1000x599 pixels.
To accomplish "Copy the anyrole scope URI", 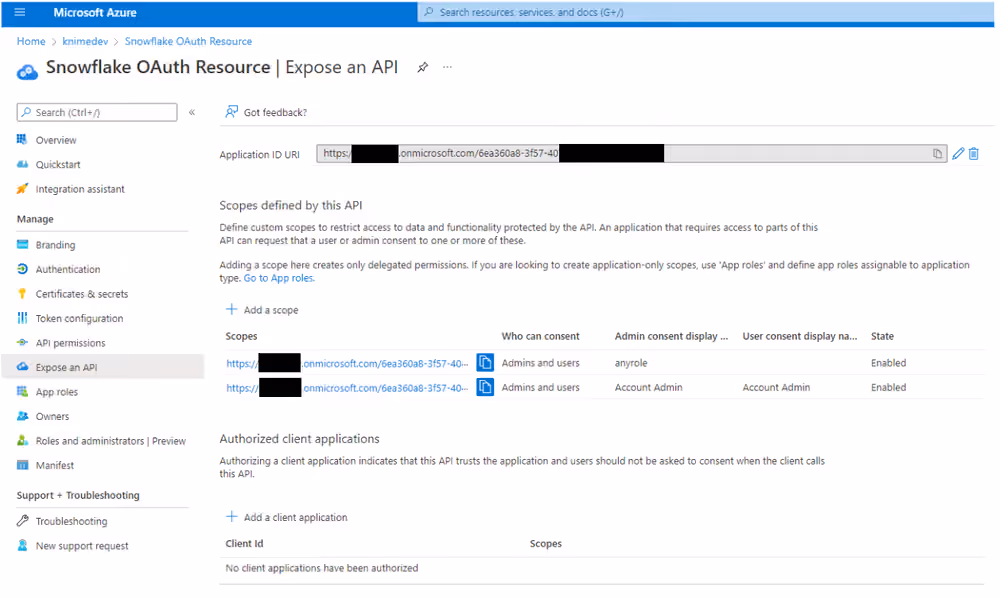I will 485,362.
